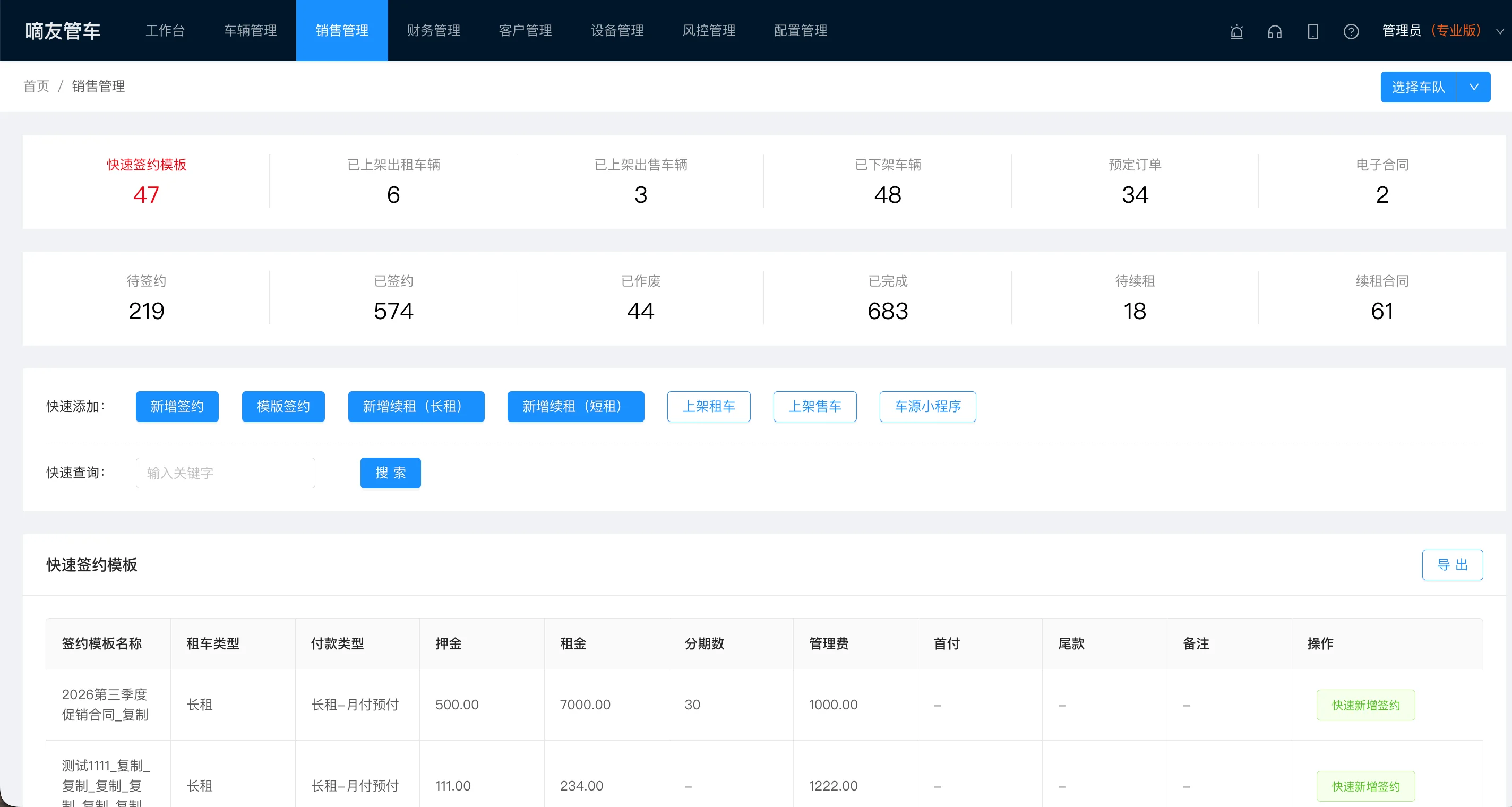Select the 销售管理 menu tab
Screen dimensions: 1512x807
(341, 30)
